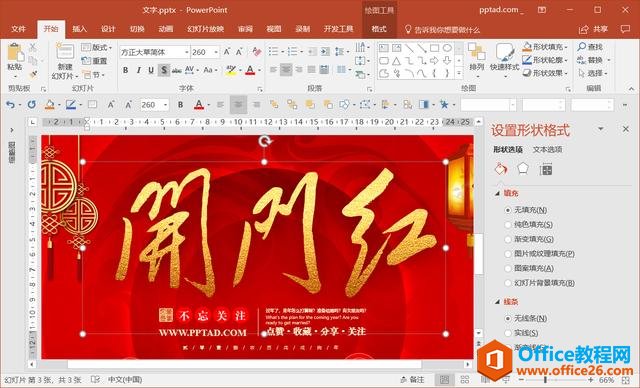Select the right arrow shape in gallery
Screen dimensions: 640x388
tap(434, 61)
